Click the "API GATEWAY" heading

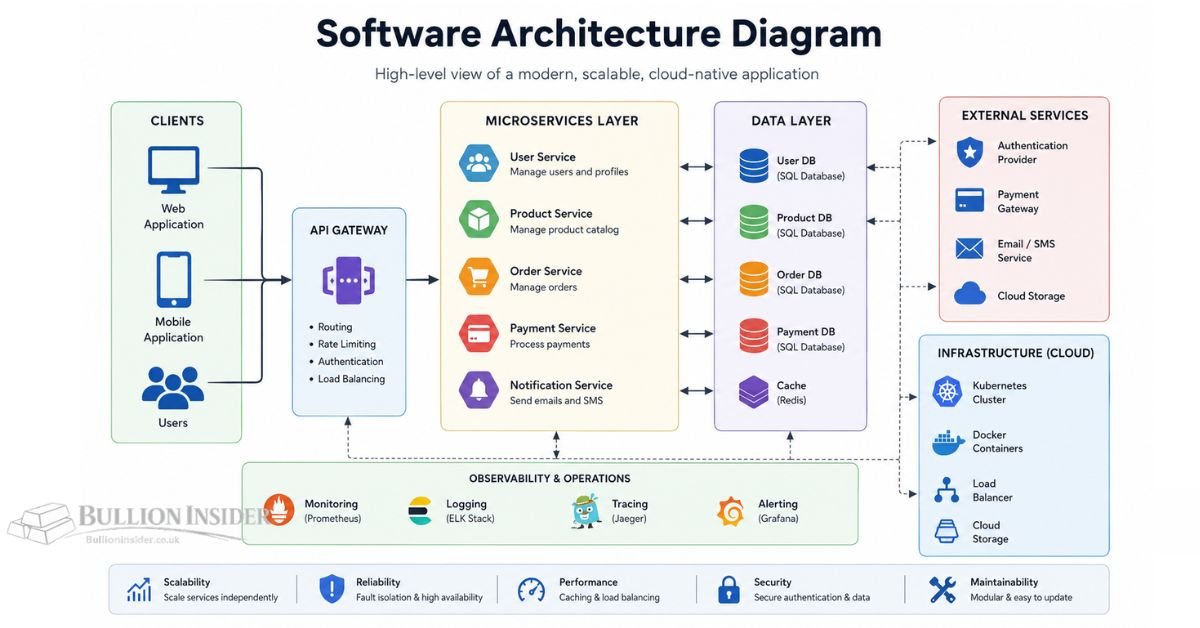click(349, 230)
